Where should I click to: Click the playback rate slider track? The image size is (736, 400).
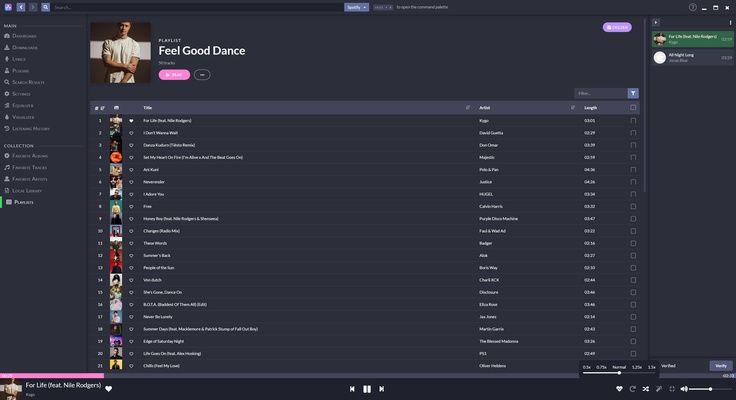pos(619,373)
